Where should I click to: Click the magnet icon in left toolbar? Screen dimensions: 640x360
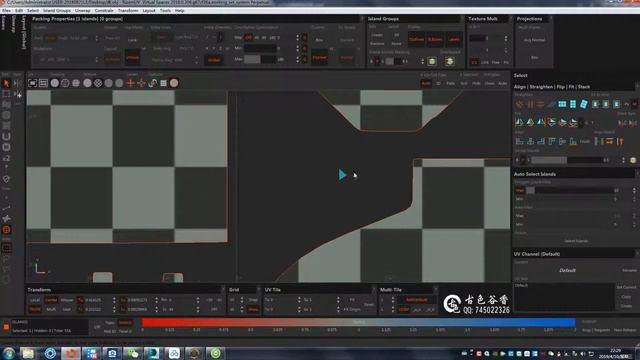pyautogui.click(x=6, y=136)
